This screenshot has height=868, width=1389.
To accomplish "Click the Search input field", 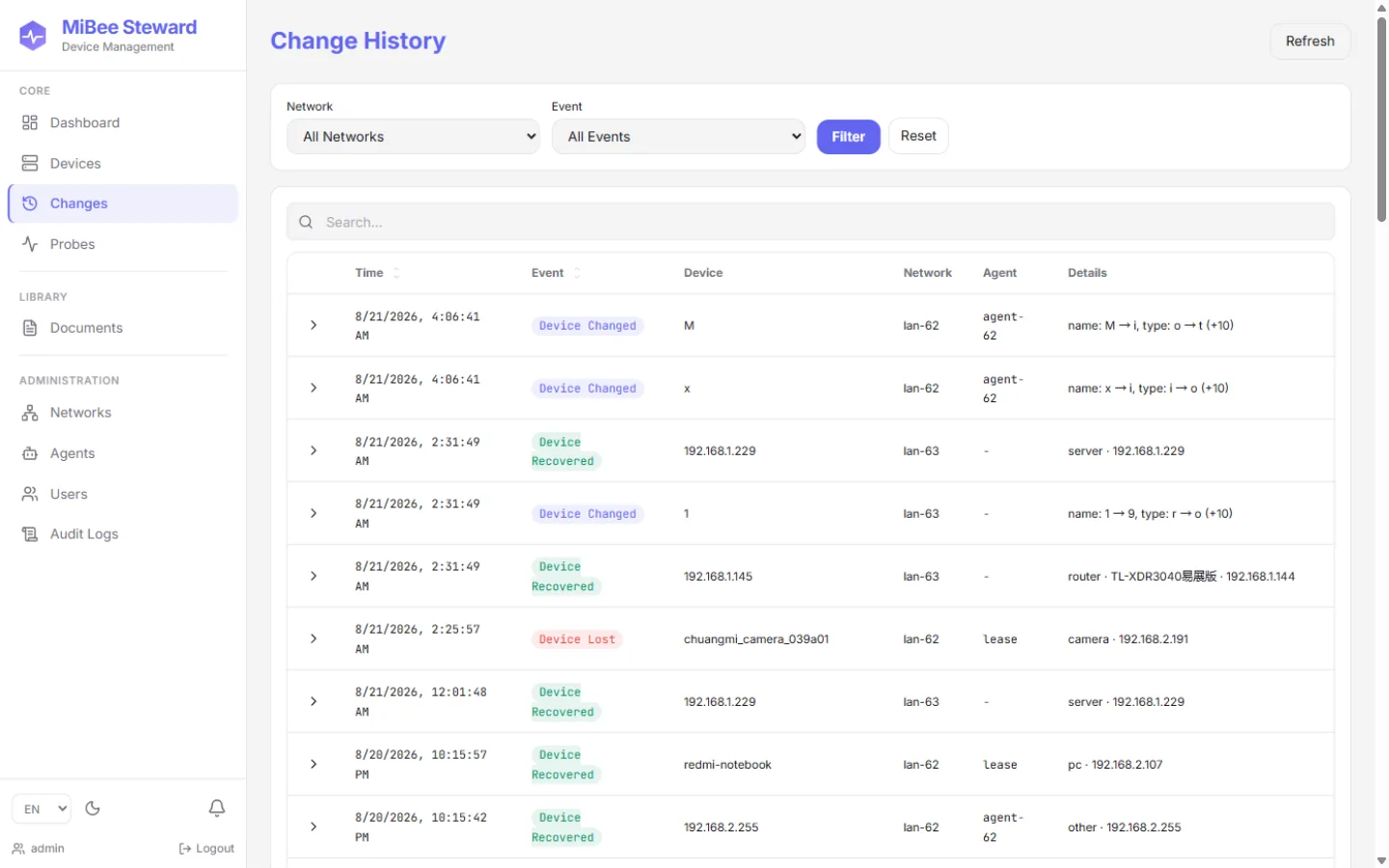I will (810, 222).
